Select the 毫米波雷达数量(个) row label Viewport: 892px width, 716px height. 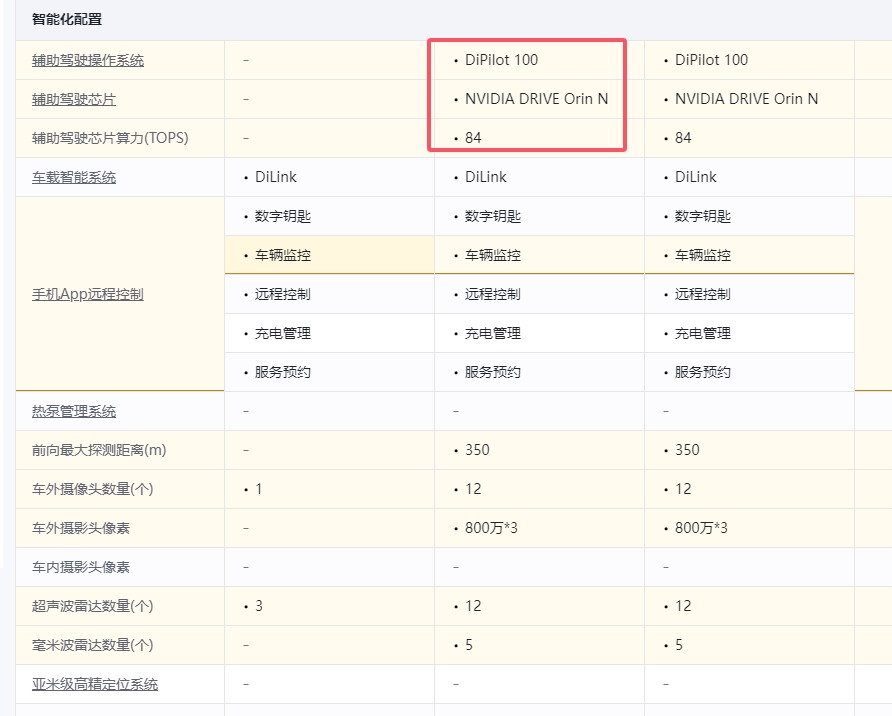click(x=92, y=645)
